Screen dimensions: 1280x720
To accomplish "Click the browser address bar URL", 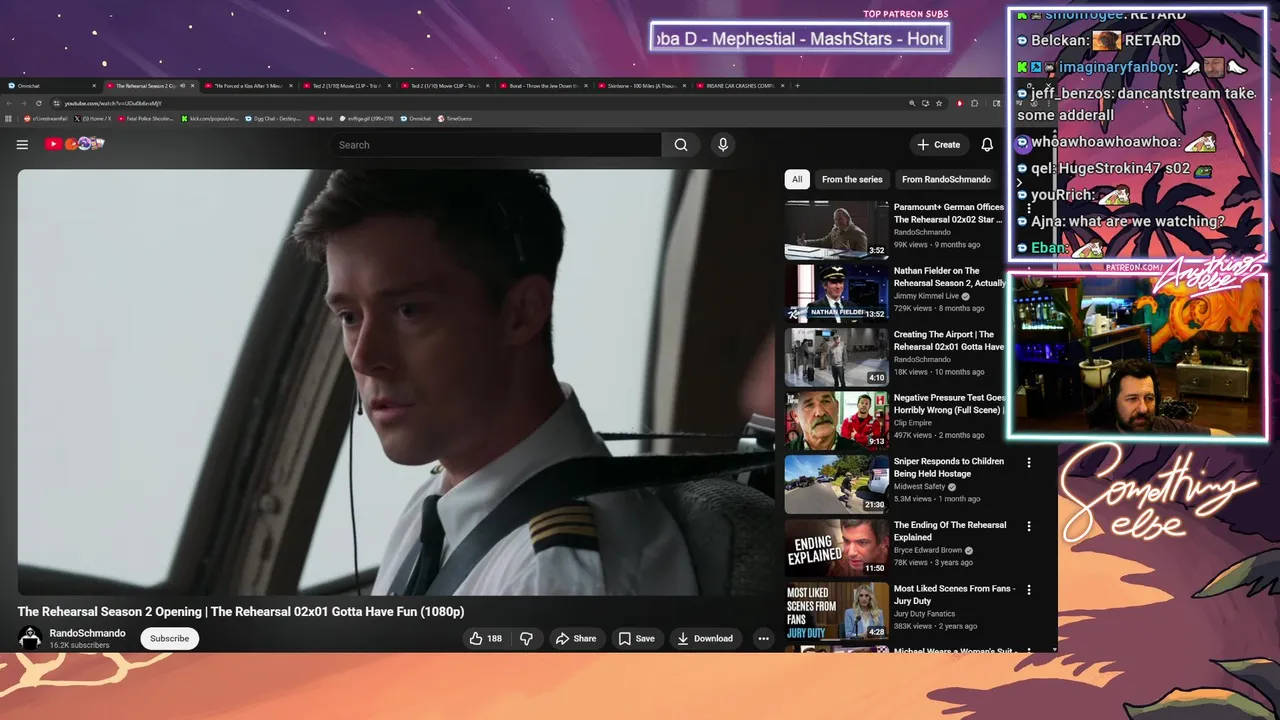I will tap(113, 103).
